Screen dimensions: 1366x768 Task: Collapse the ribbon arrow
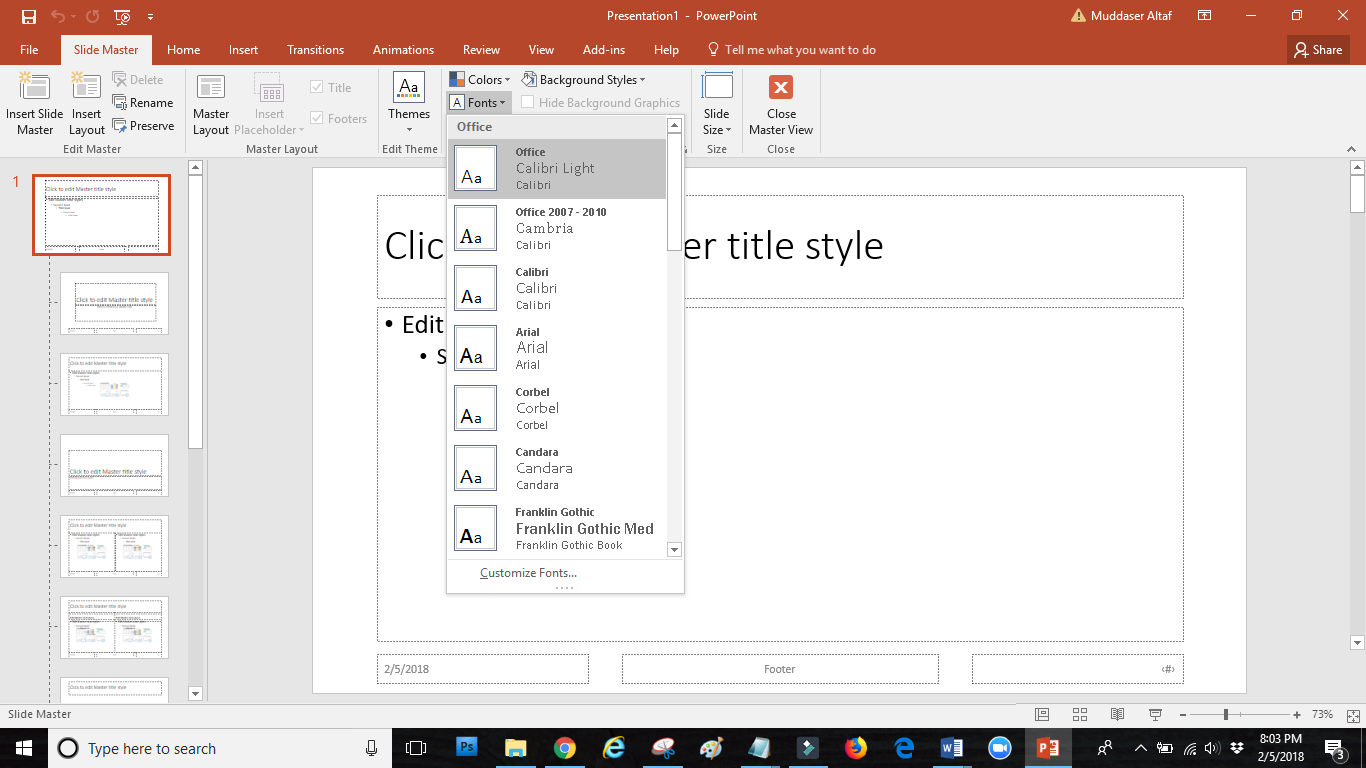[1349, 148]
